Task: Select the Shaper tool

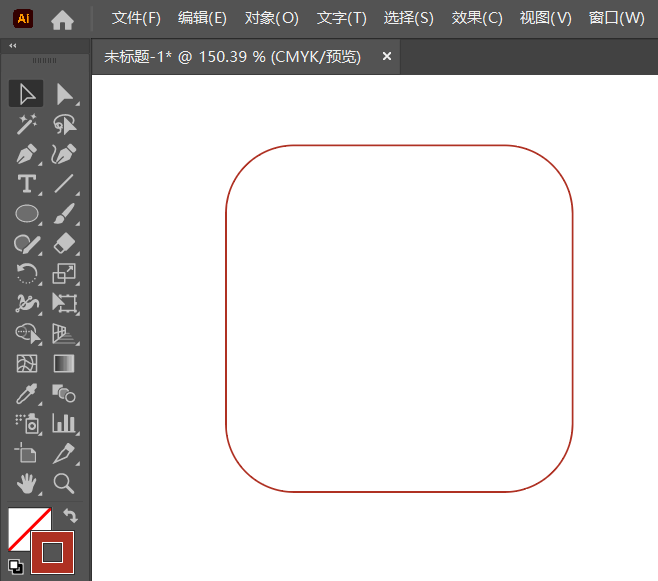Action: [x=27, y=244]
